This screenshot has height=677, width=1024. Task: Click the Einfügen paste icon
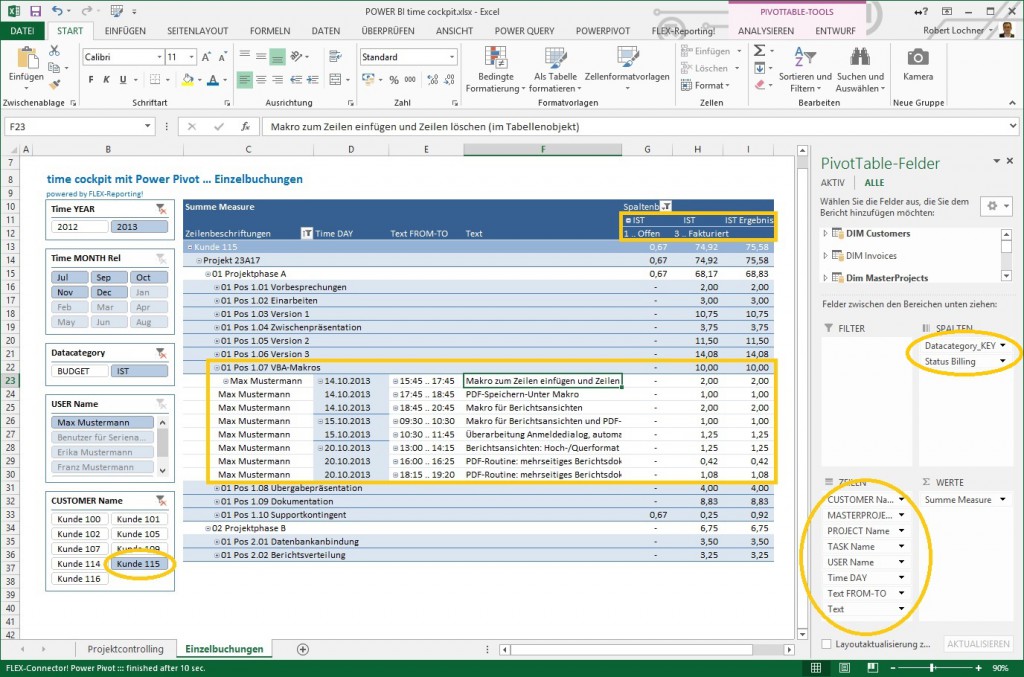(x=25, y=60)
